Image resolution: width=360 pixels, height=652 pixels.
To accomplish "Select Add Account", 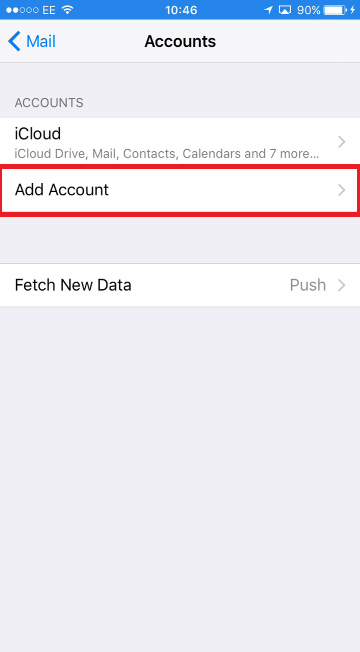I will point(180,190).
